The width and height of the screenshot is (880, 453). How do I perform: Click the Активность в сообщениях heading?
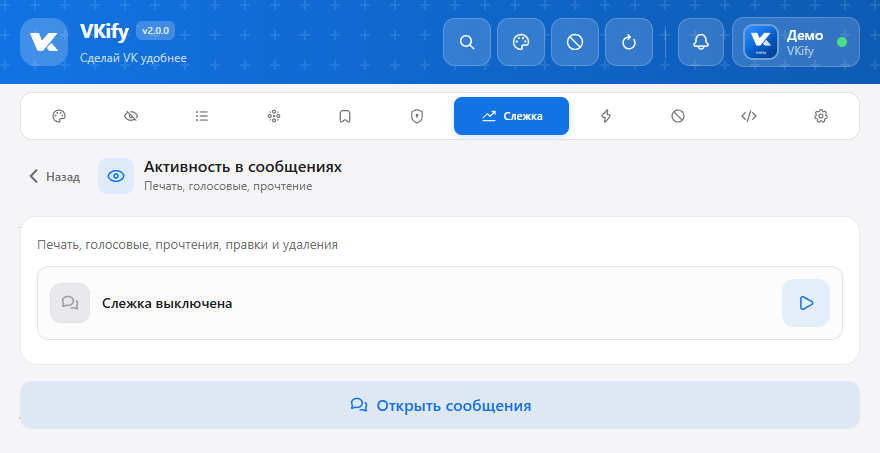[243, 167]
